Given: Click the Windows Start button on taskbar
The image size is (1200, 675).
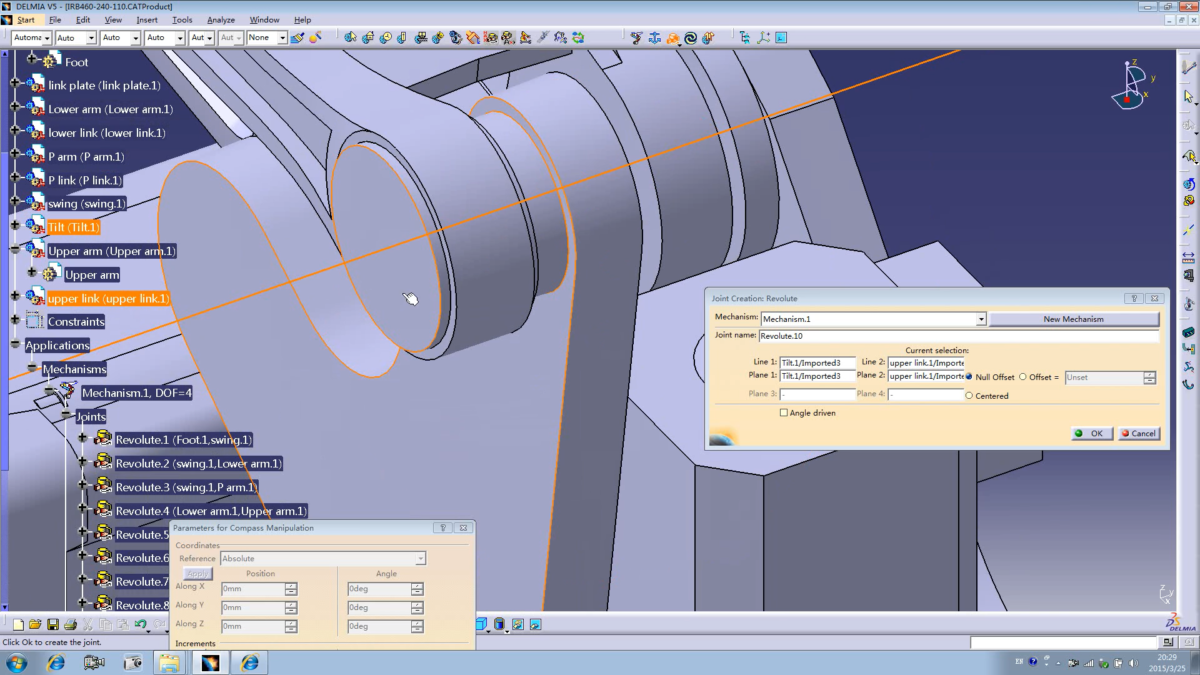Looking at the screenshot, I should click(x=17, y=662).
